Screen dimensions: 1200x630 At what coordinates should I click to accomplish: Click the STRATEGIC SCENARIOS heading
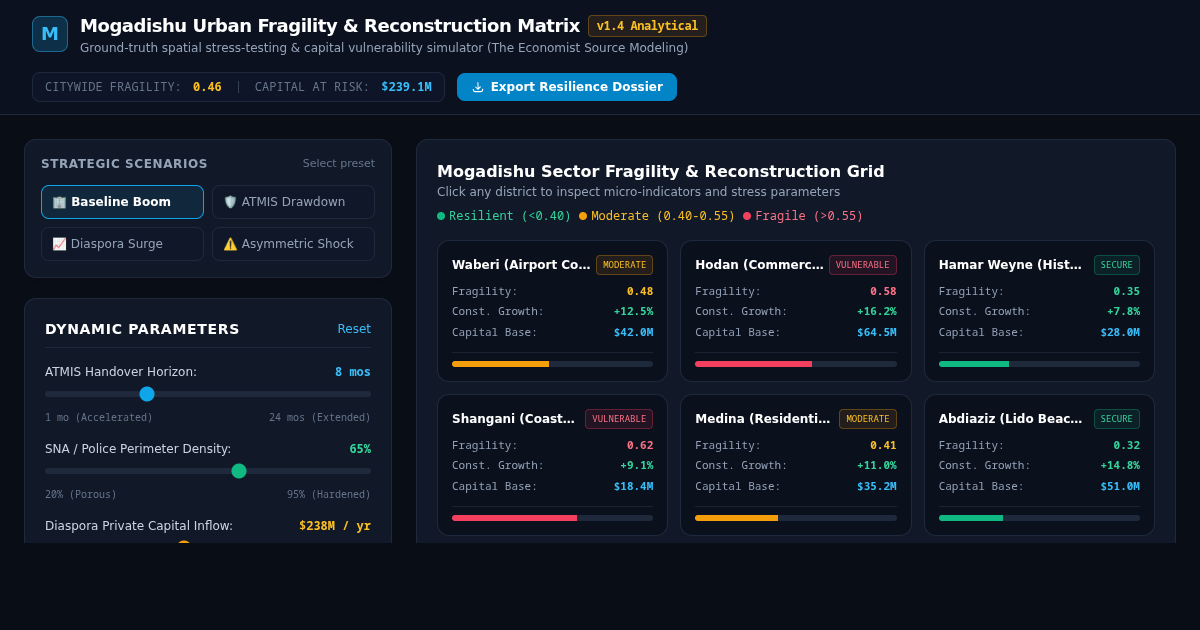[124, 164]
